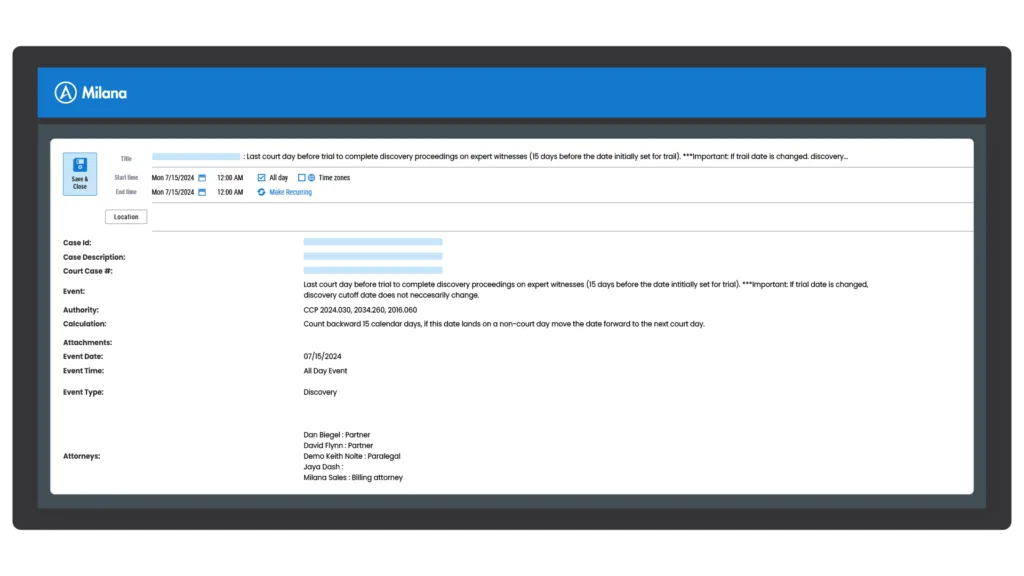Click the Time zones globe icon
The image size is (1024, 576).
tap(311, 178)
